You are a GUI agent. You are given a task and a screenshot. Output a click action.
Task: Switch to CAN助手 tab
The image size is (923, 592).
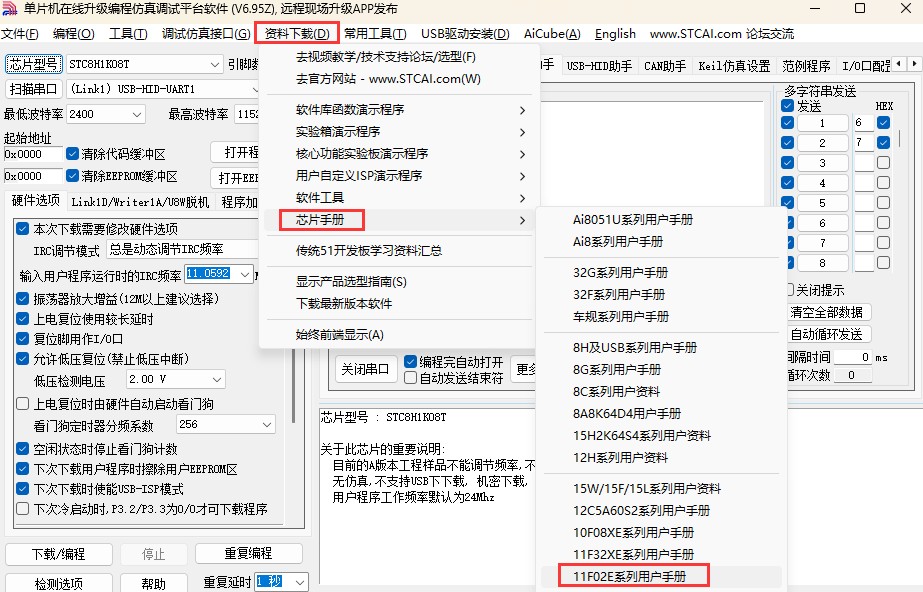point(665,66)
